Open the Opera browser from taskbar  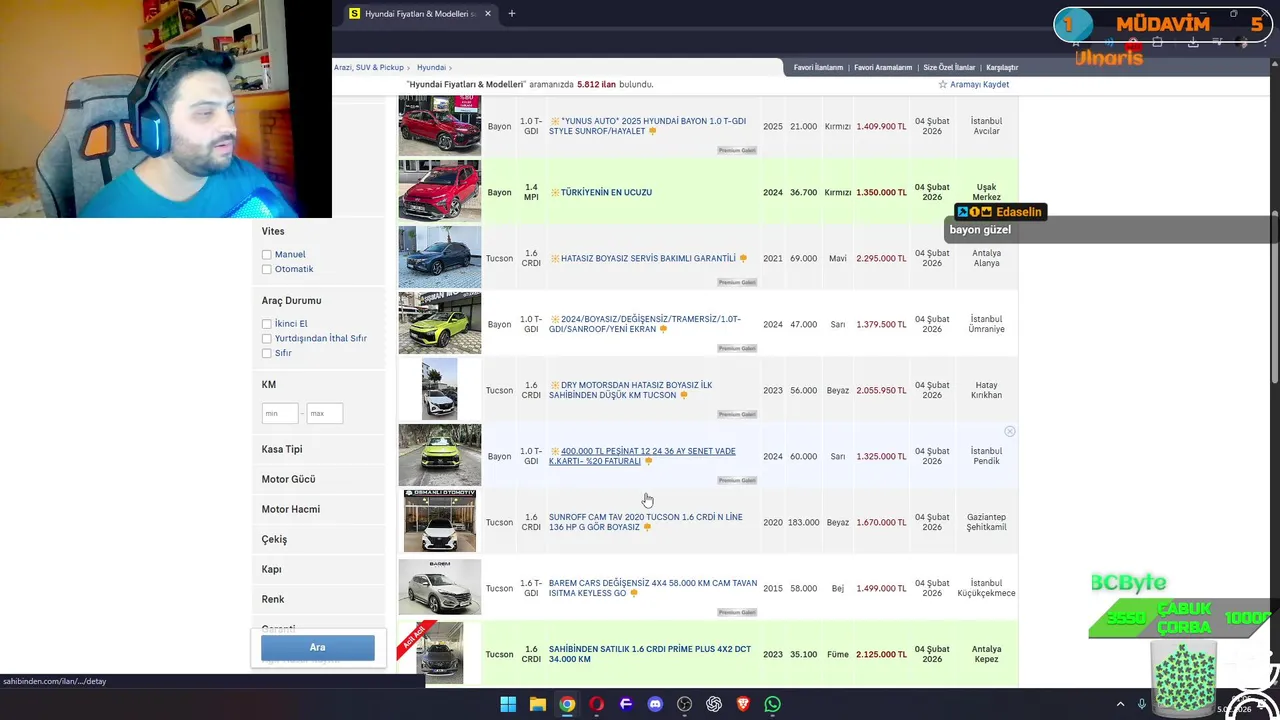597,704
